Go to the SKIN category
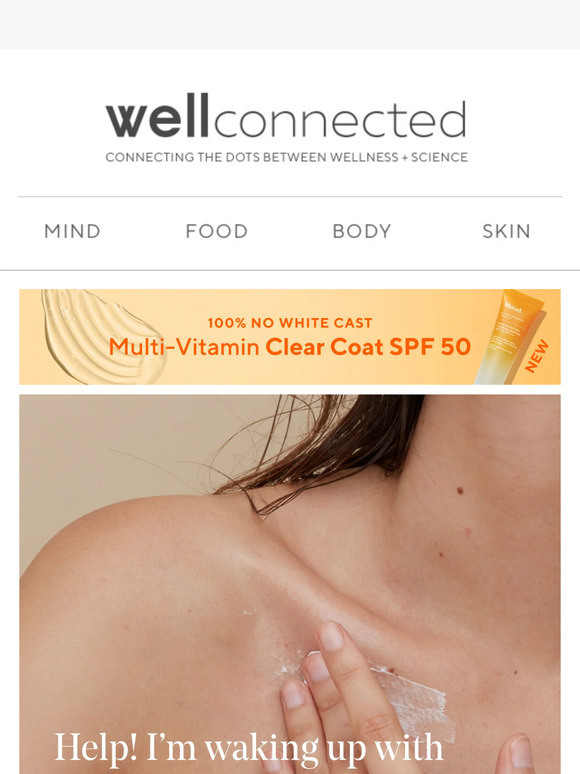Viewport: 580px width, 774px height. click(x=506, y=231)
